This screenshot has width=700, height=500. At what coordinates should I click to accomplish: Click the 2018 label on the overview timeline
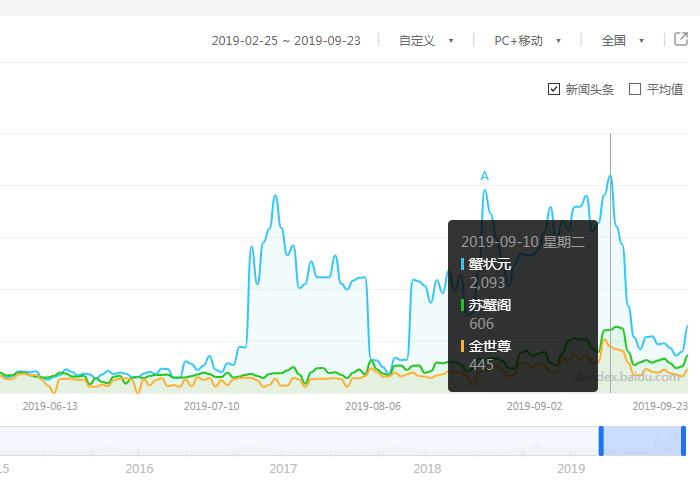coord(427,469)
